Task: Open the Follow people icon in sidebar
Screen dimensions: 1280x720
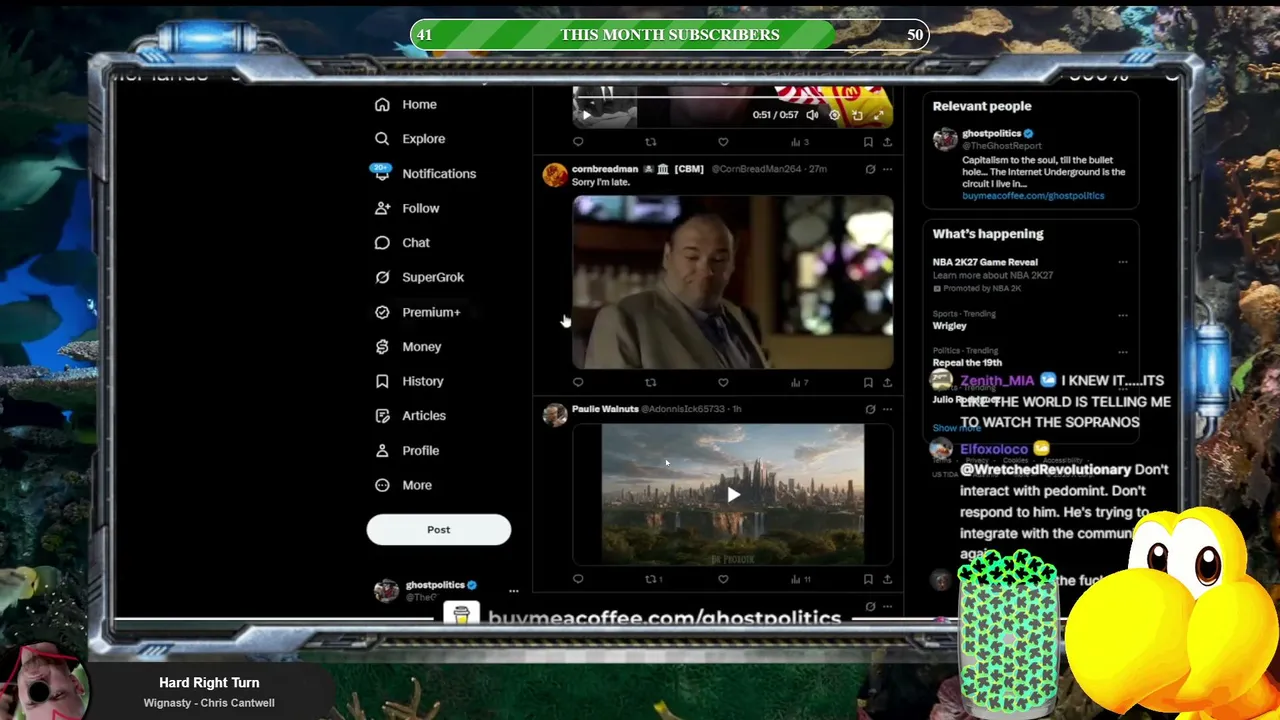Action: coord(382,208)
